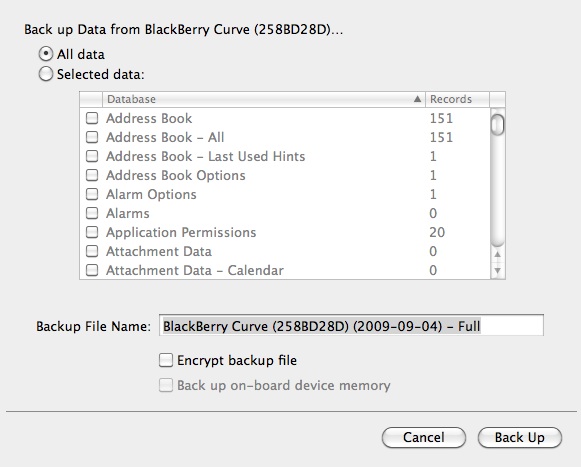This screenshot has width=581, height=467.
Task: Start the backup with Back Up button
Action: tap(519, 437)
